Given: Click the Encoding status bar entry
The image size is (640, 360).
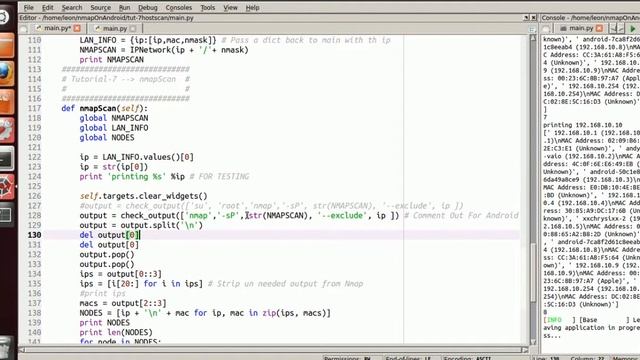Looking at the screenshot, I should pos(468,358).
